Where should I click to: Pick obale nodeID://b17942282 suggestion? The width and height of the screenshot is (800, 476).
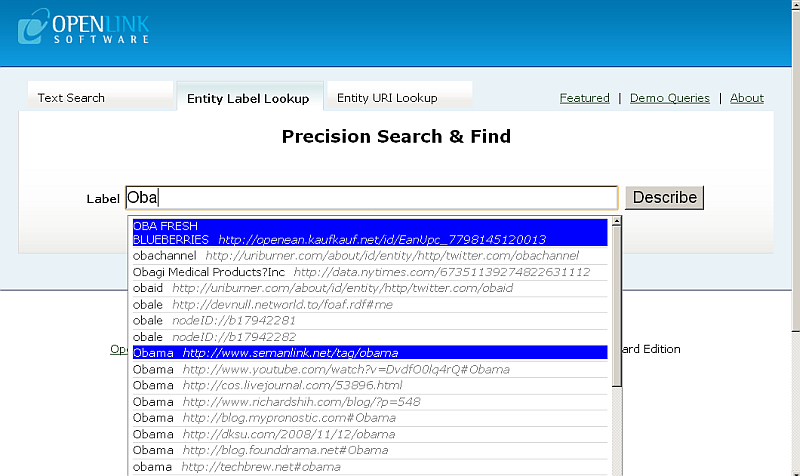pyautogui.click(x=370, y=337)
